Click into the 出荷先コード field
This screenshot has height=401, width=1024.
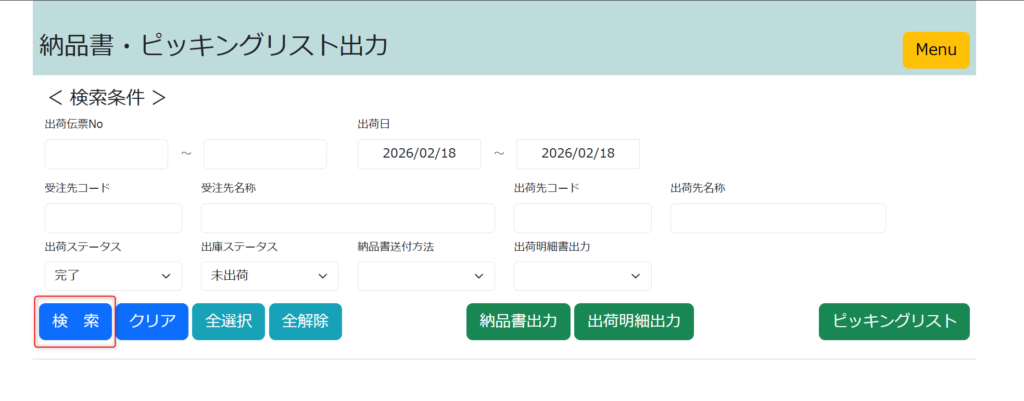(x=582, y=218)
